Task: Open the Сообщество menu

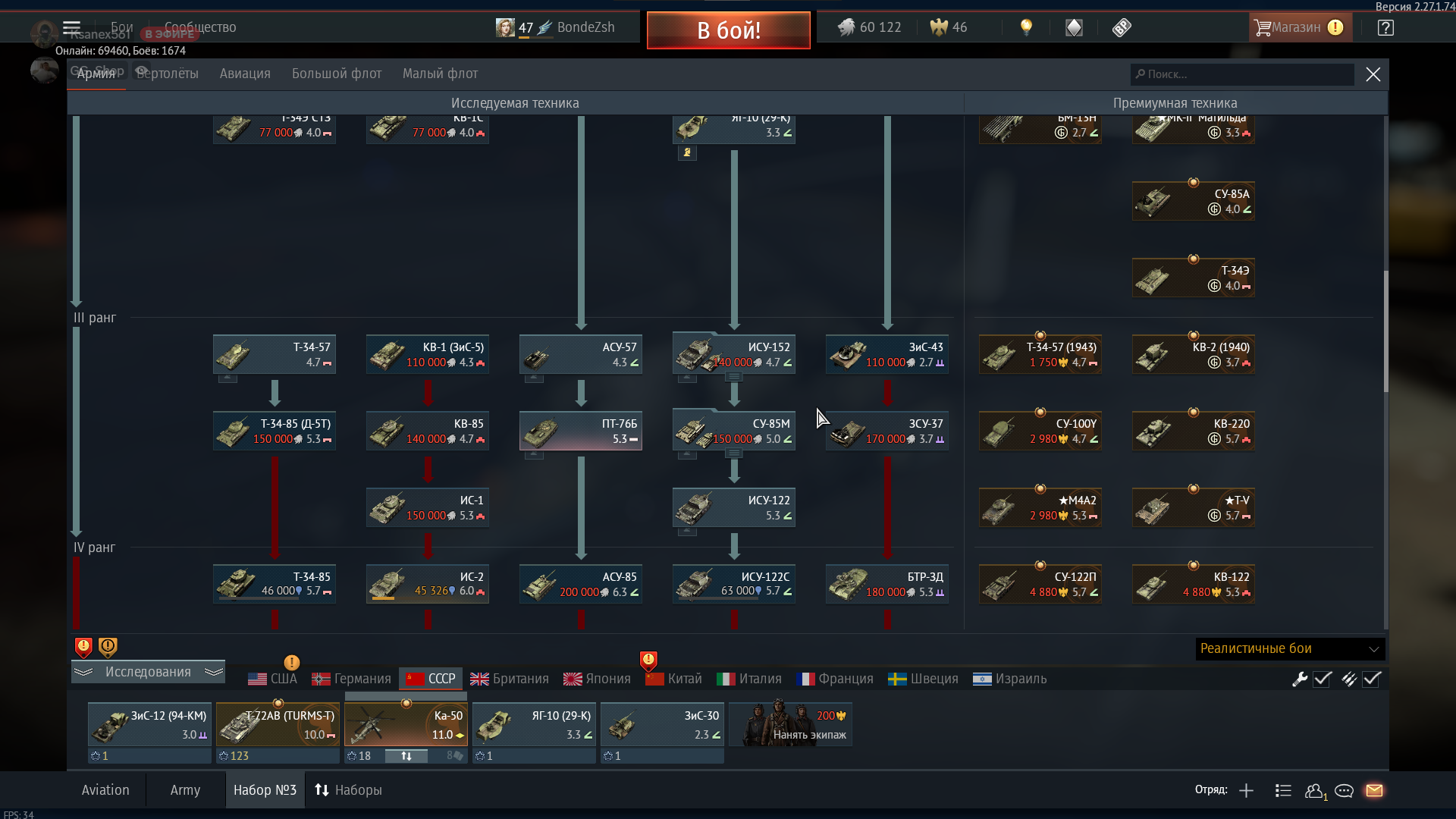Action: pos(200,27)
